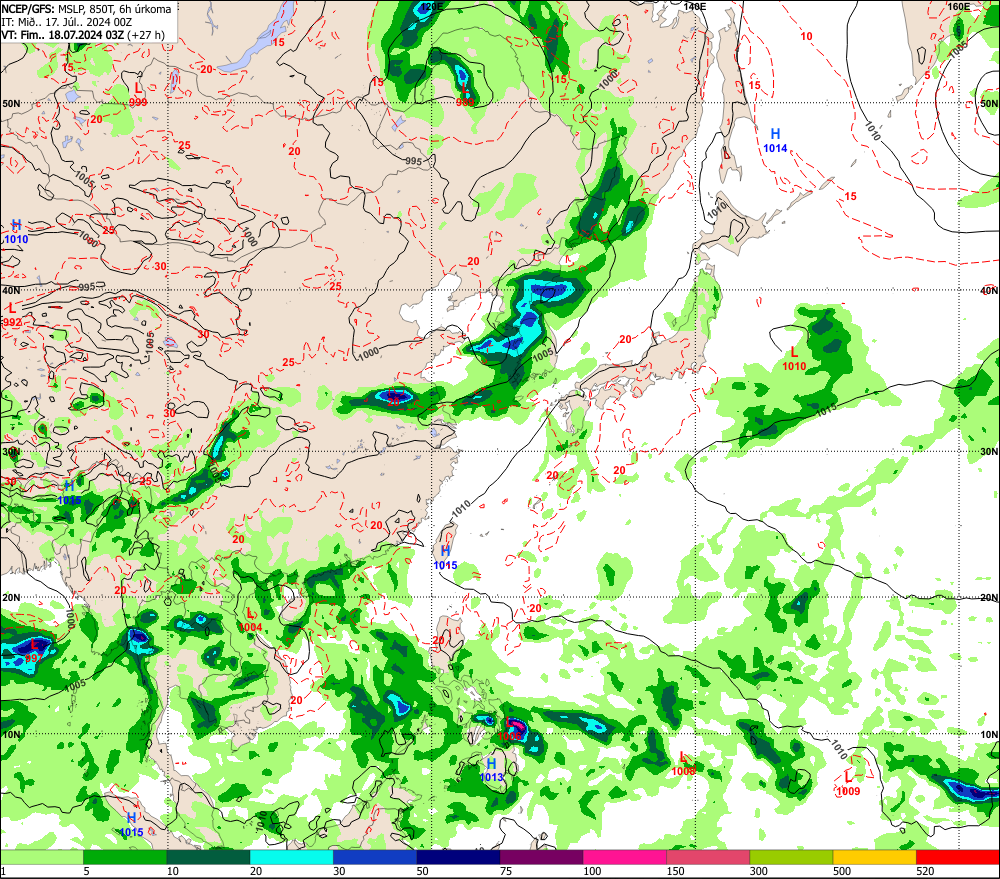Click the init time line 'IT: Mið.. 17. Júl.. 2024 00Z'

(x=66, y=22)
